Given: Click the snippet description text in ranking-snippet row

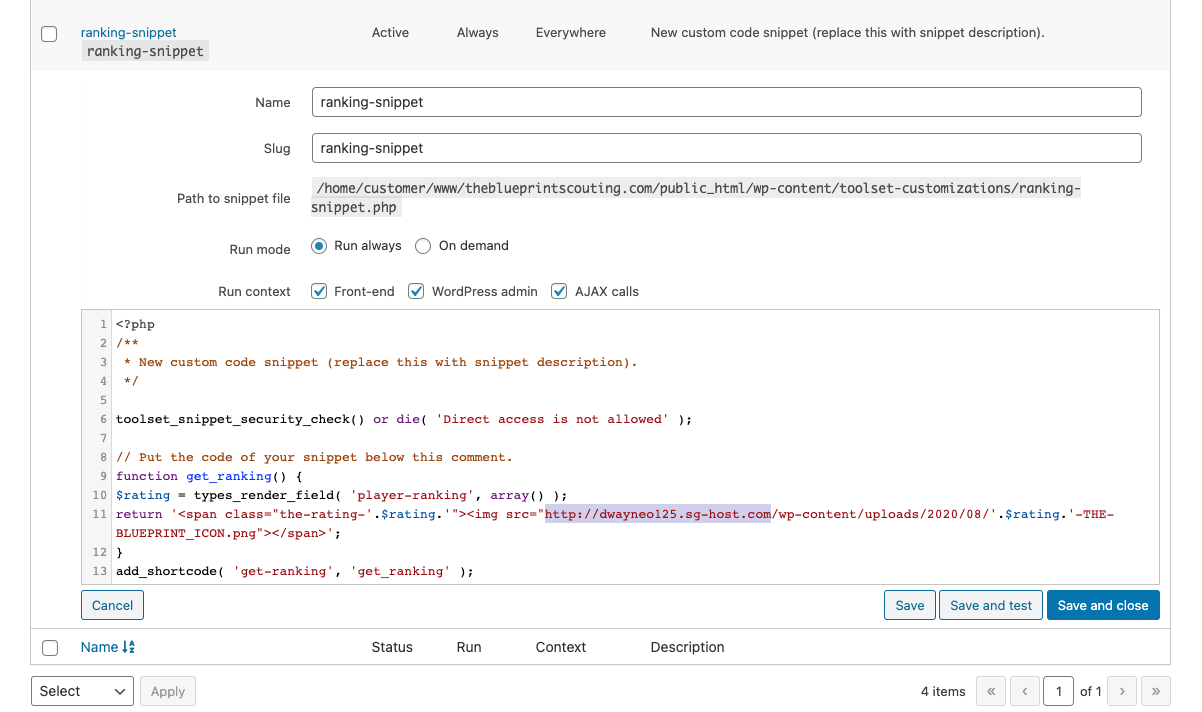Looking at the screenshot, I should tap(848, 32).
